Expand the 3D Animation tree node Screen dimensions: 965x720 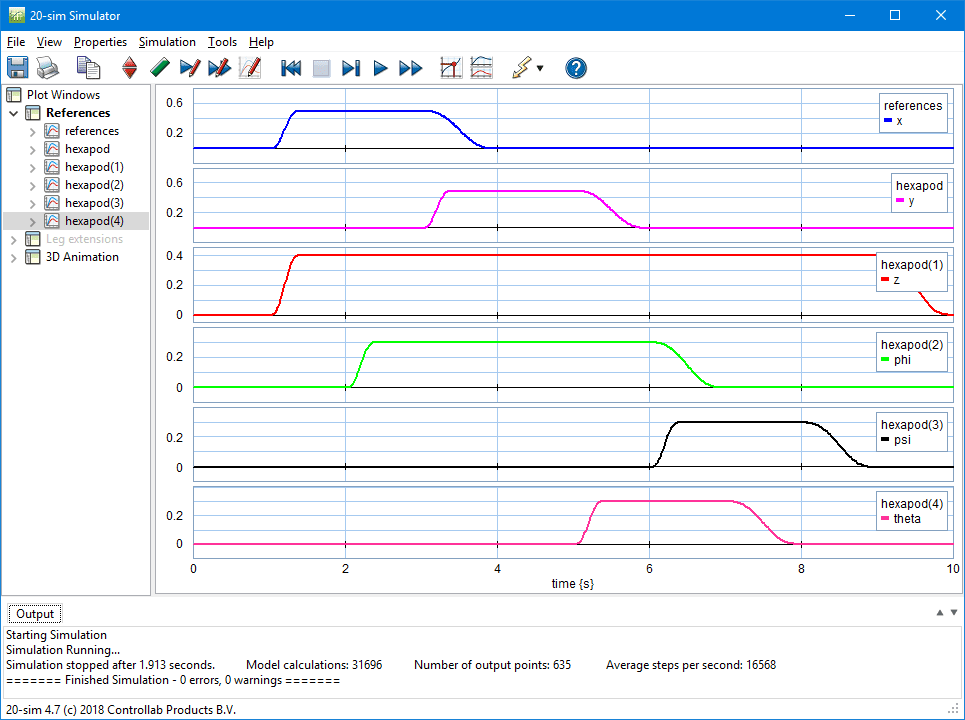click(x=14, y=257)
